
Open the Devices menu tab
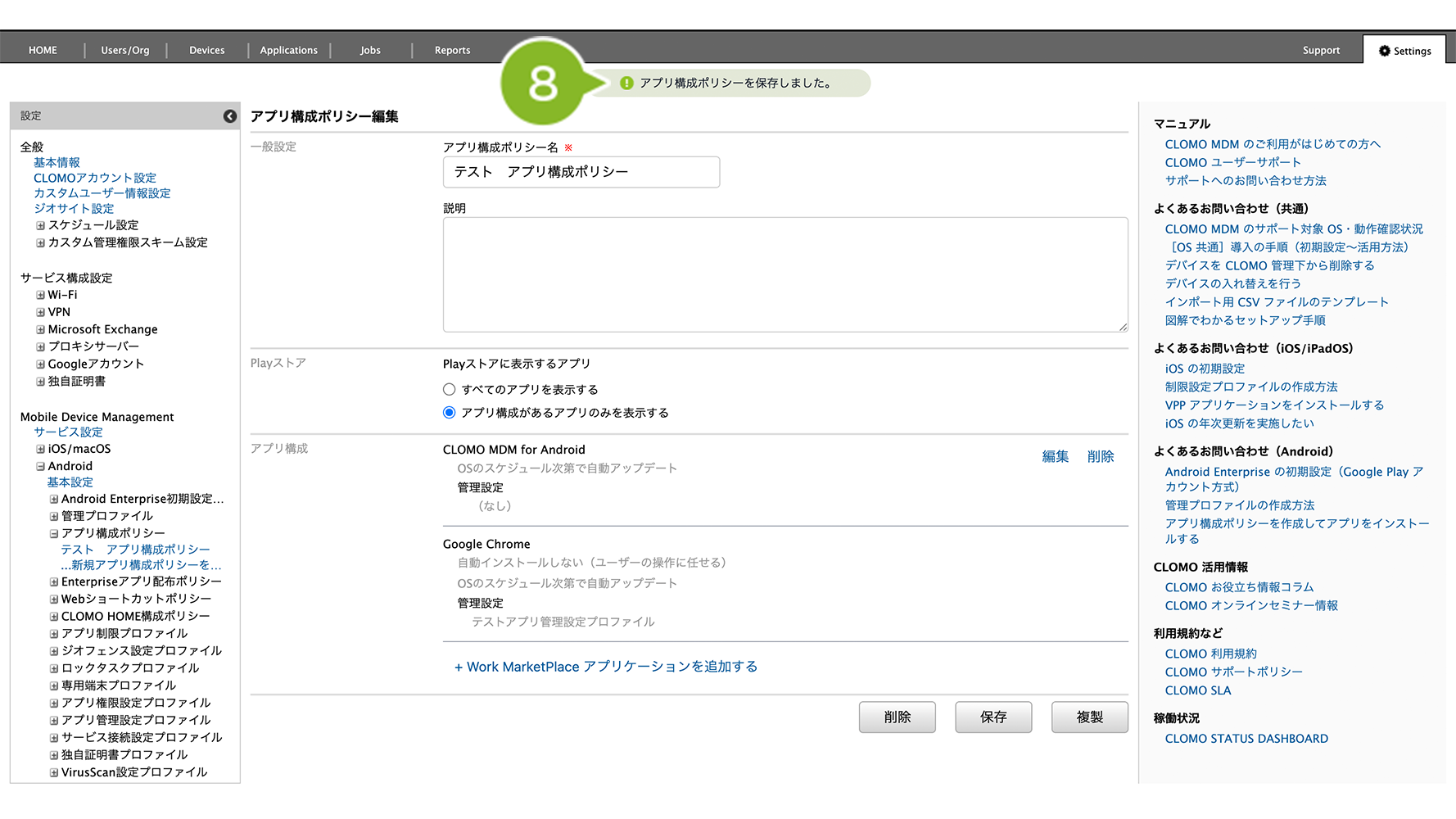[x=206, y=50]
